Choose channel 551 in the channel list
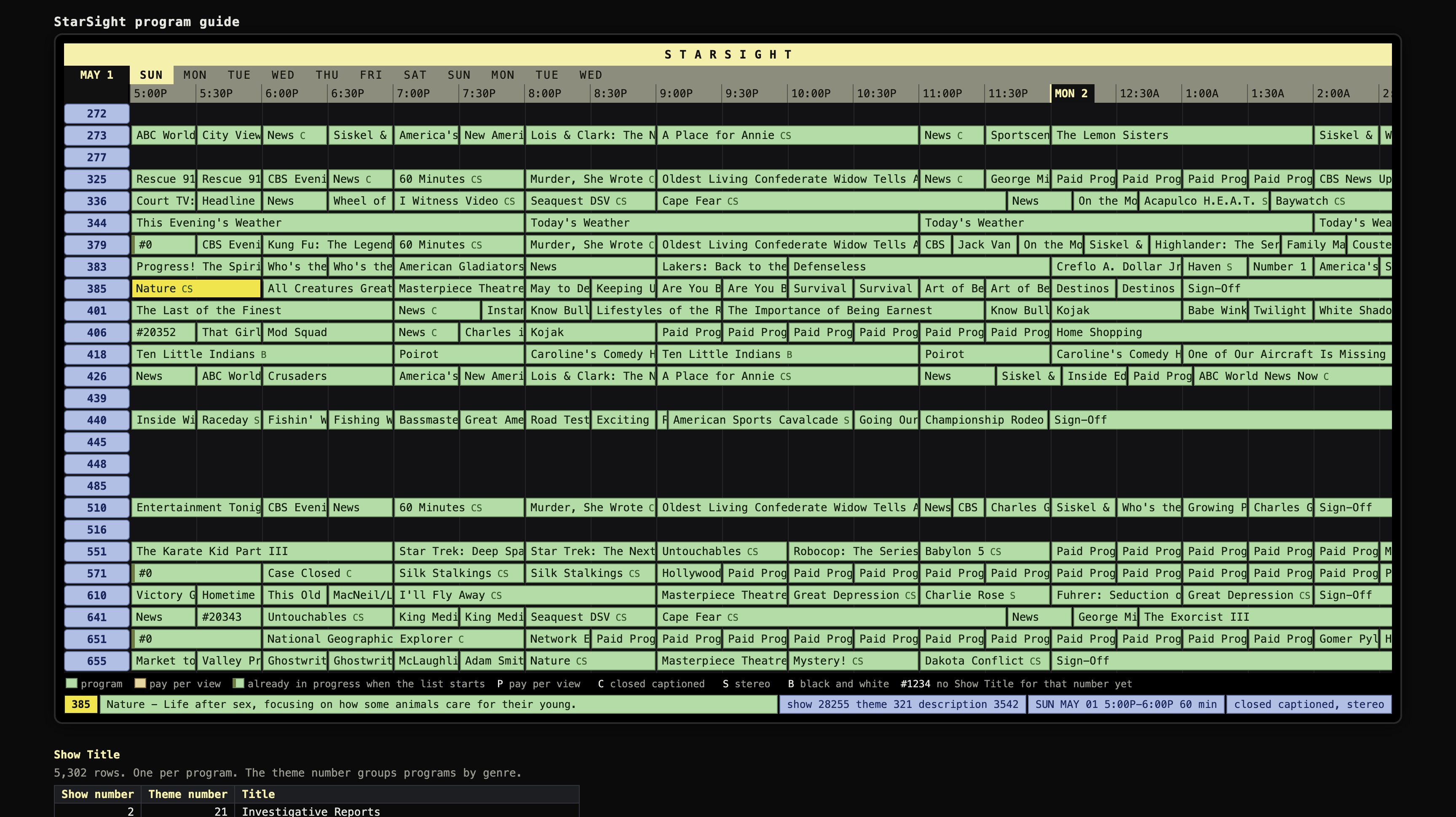Screen dimensions: 1456x817 (x=96, y=551)
